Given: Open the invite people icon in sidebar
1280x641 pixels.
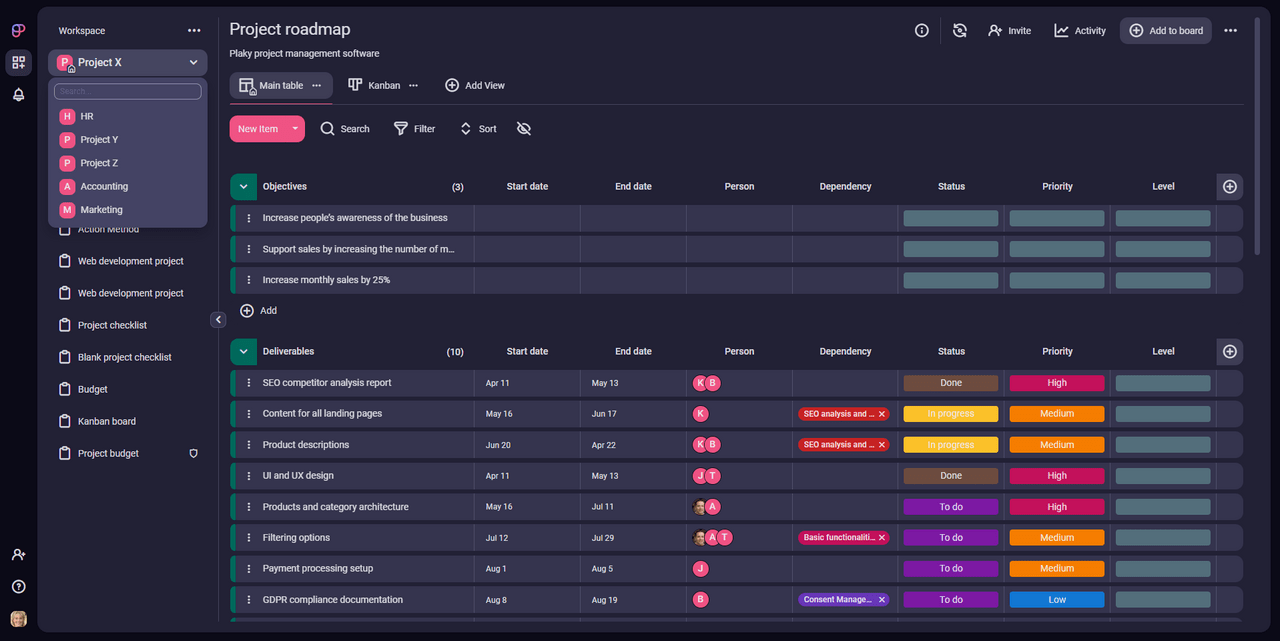Looking at the screenshot, I should click(18, 554).
